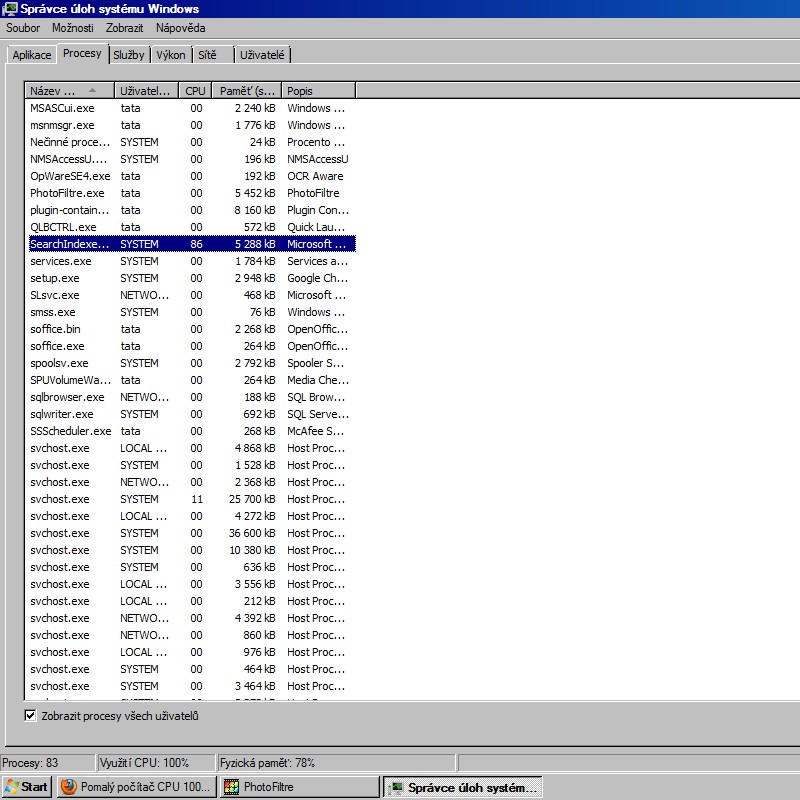Screen dimensions: 800x800
Task: Sort by the Název column header
Action: tap(69, 91)
